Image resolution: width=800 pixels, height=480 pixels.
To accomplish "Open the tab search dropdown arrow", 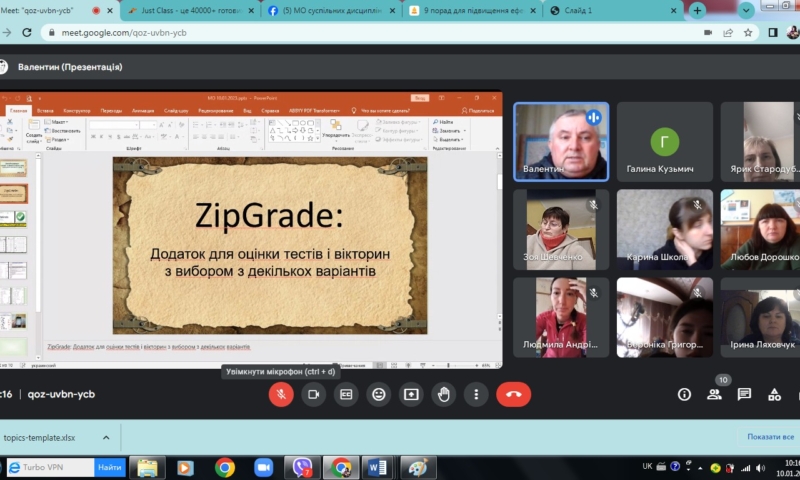I will click(746, 11).
